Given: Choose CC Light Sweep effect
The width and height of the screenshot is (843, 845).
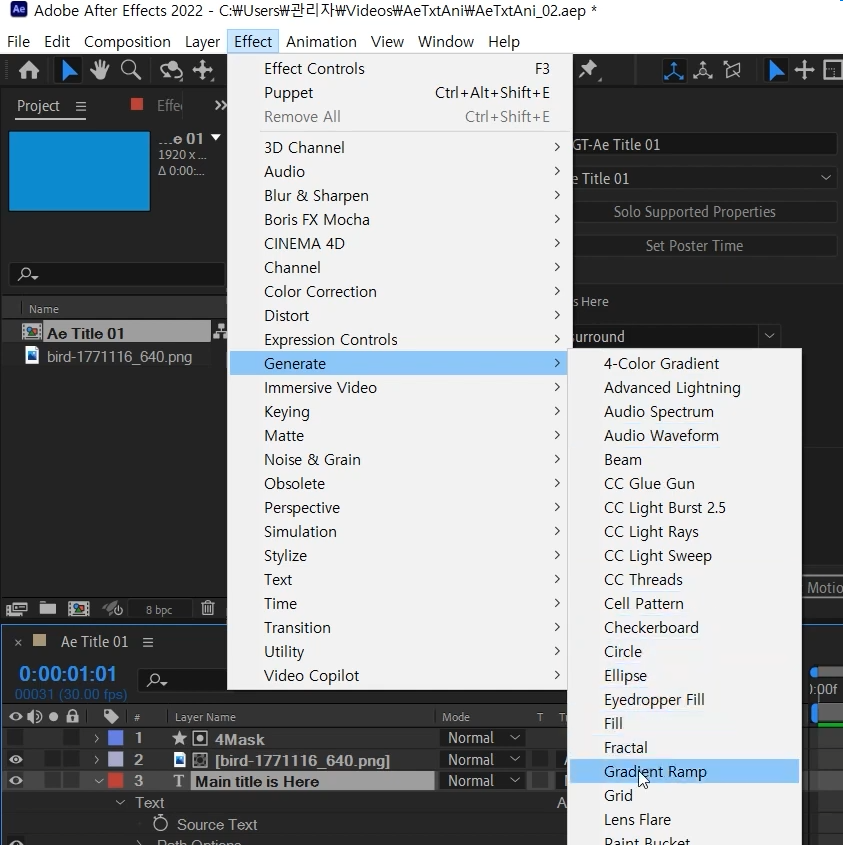Looking at the screenshot, I should tap(684, 555).
